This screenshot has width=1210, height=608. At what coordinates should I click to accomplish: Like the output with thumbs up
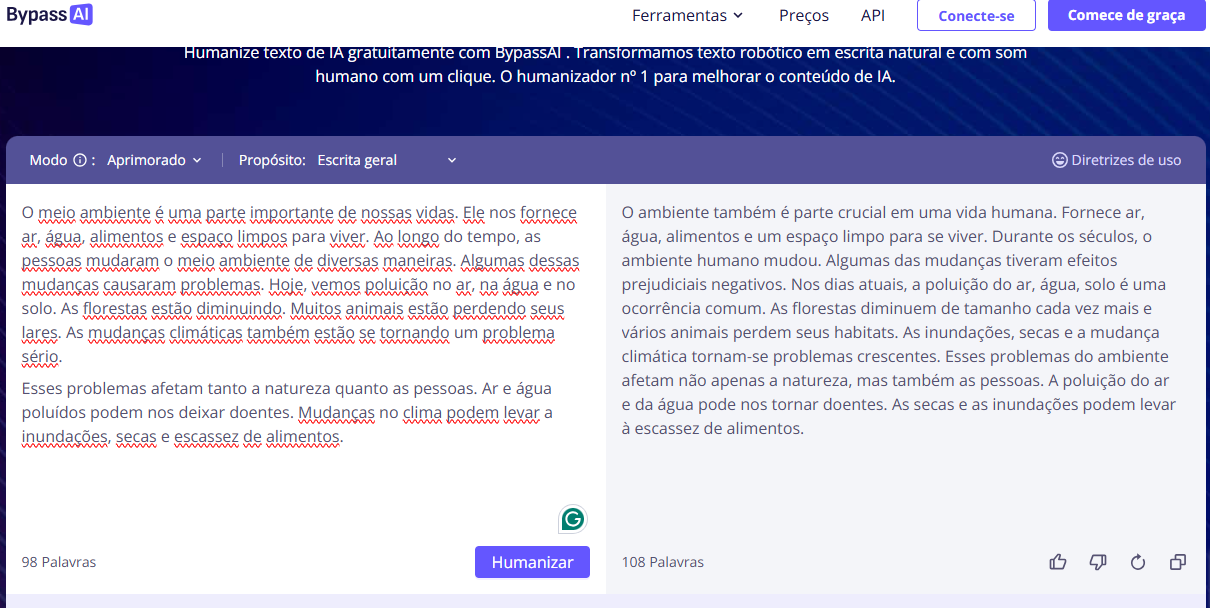pos(1058,562)
